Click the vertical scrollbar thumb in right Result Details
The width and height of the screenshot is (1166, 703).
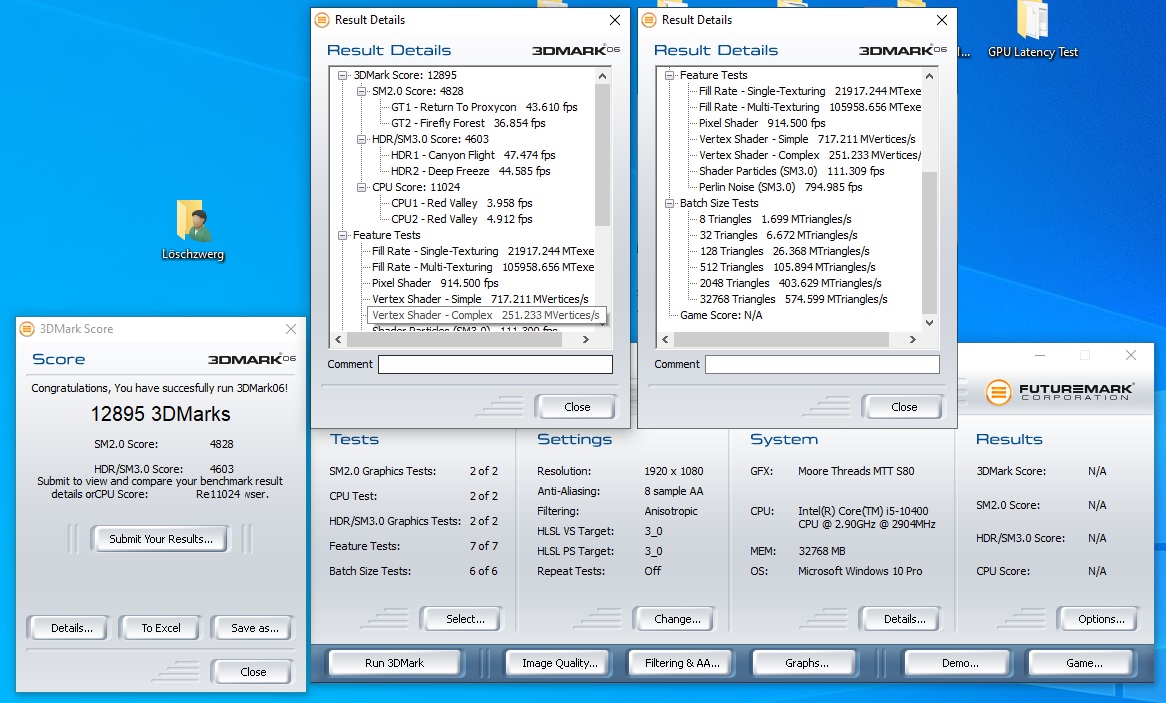[929, 243]
